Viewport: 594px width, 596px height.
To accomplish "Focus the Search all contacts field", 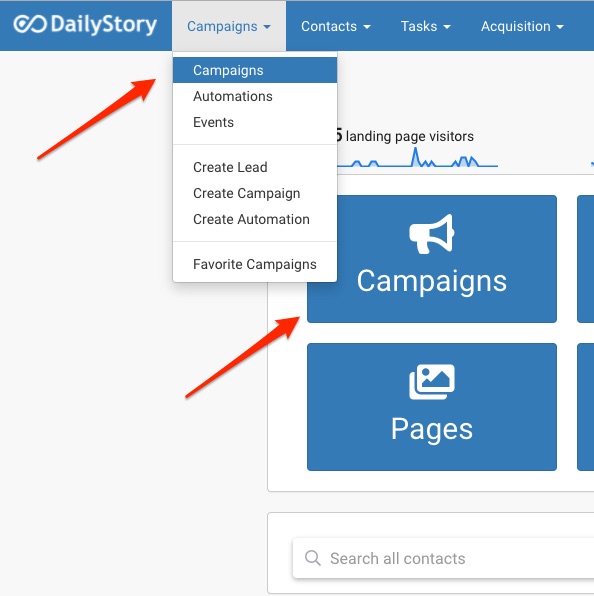I will pos(443,558).
